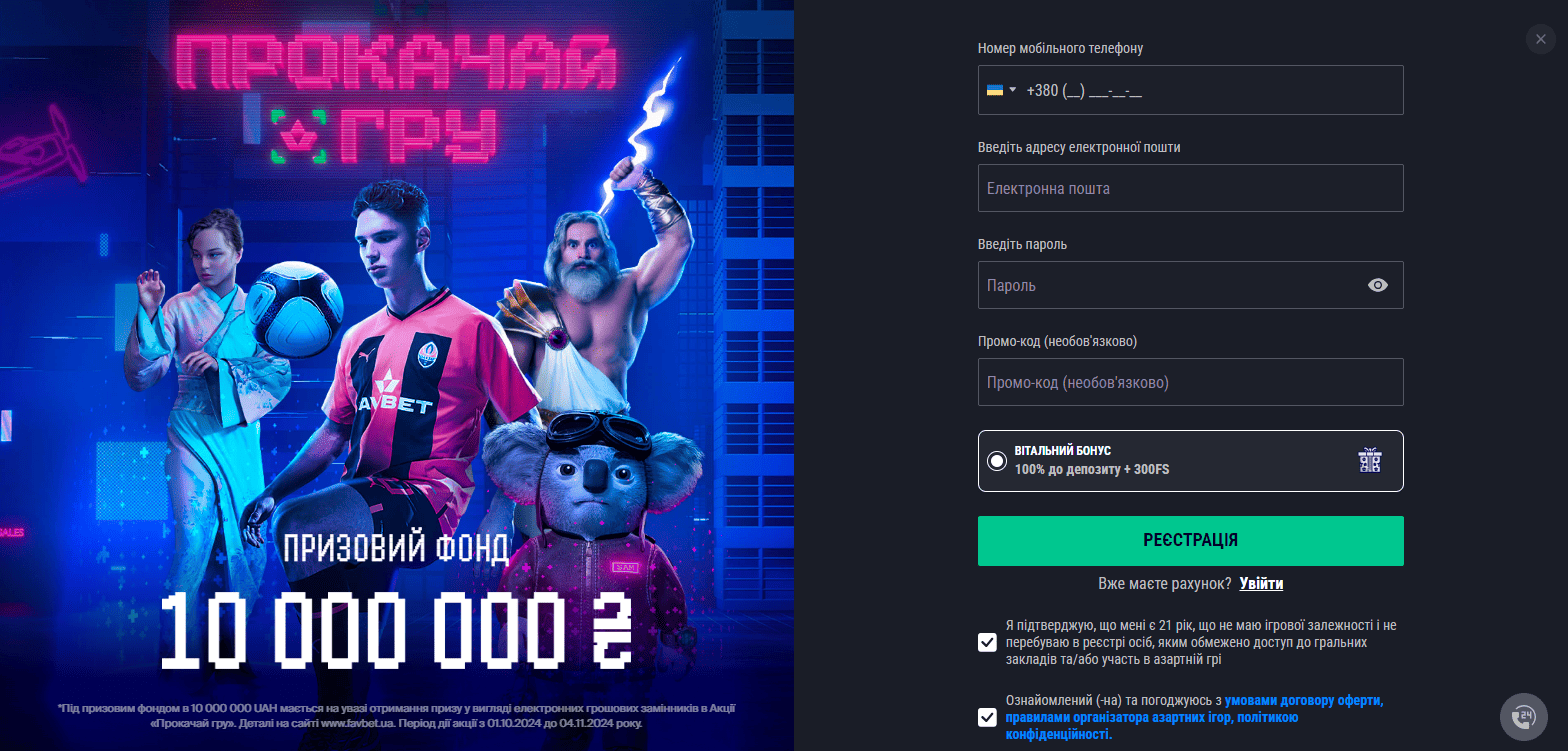Open 24/7 support phone chat icon

point(1524,716)
